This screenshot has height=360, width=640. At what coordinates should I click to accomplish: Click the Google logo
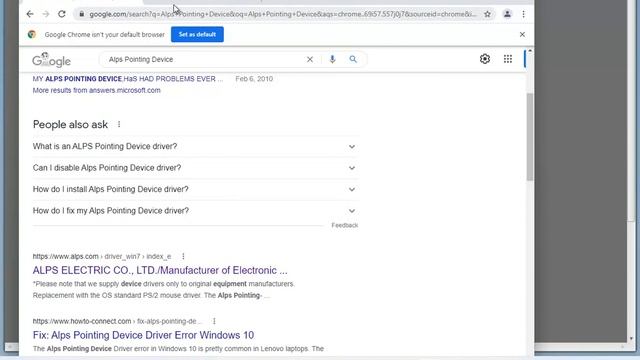(51, 60)
